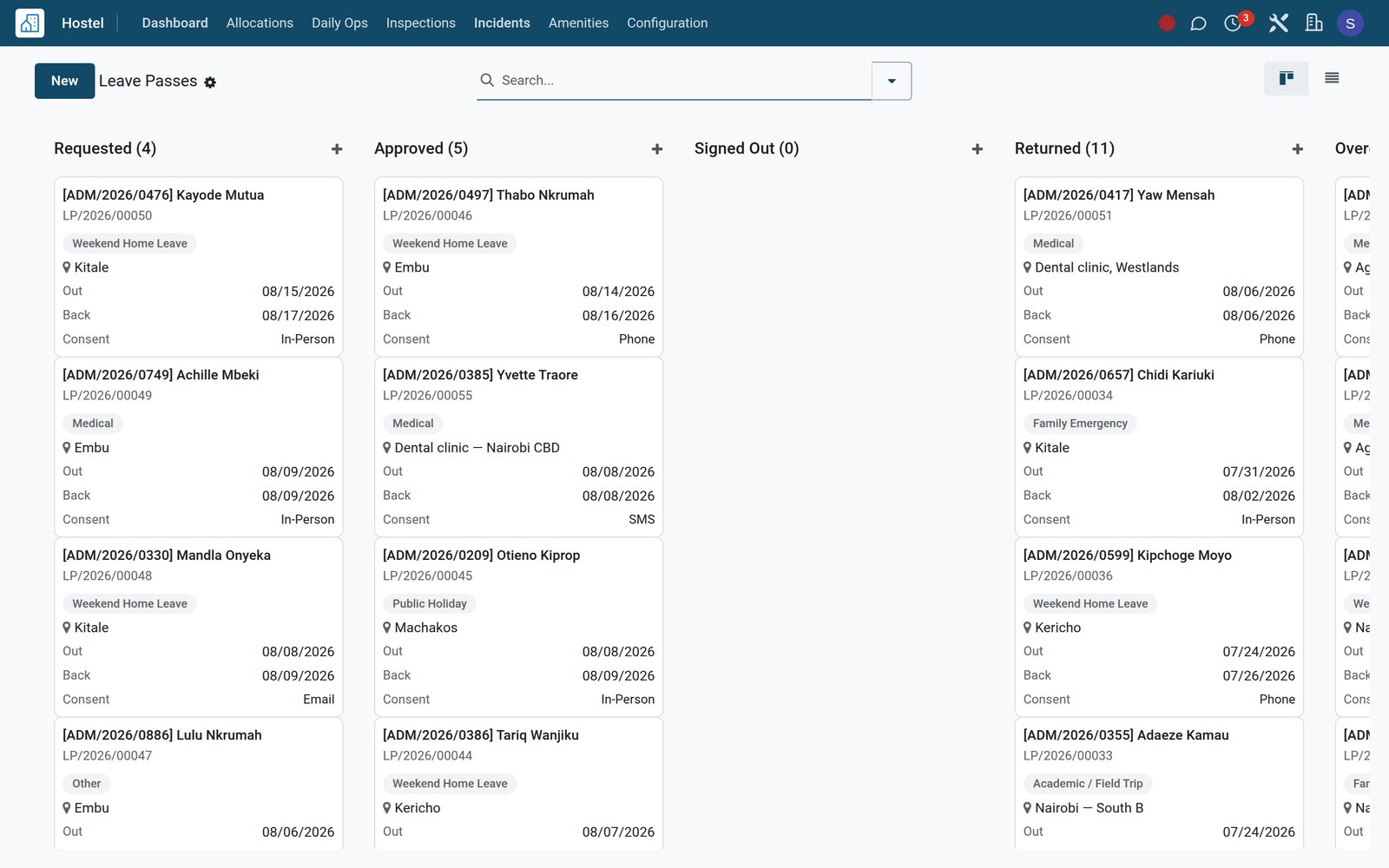Switch to list view
This screenshot has width=1389, height=868.
point(1332,78)
